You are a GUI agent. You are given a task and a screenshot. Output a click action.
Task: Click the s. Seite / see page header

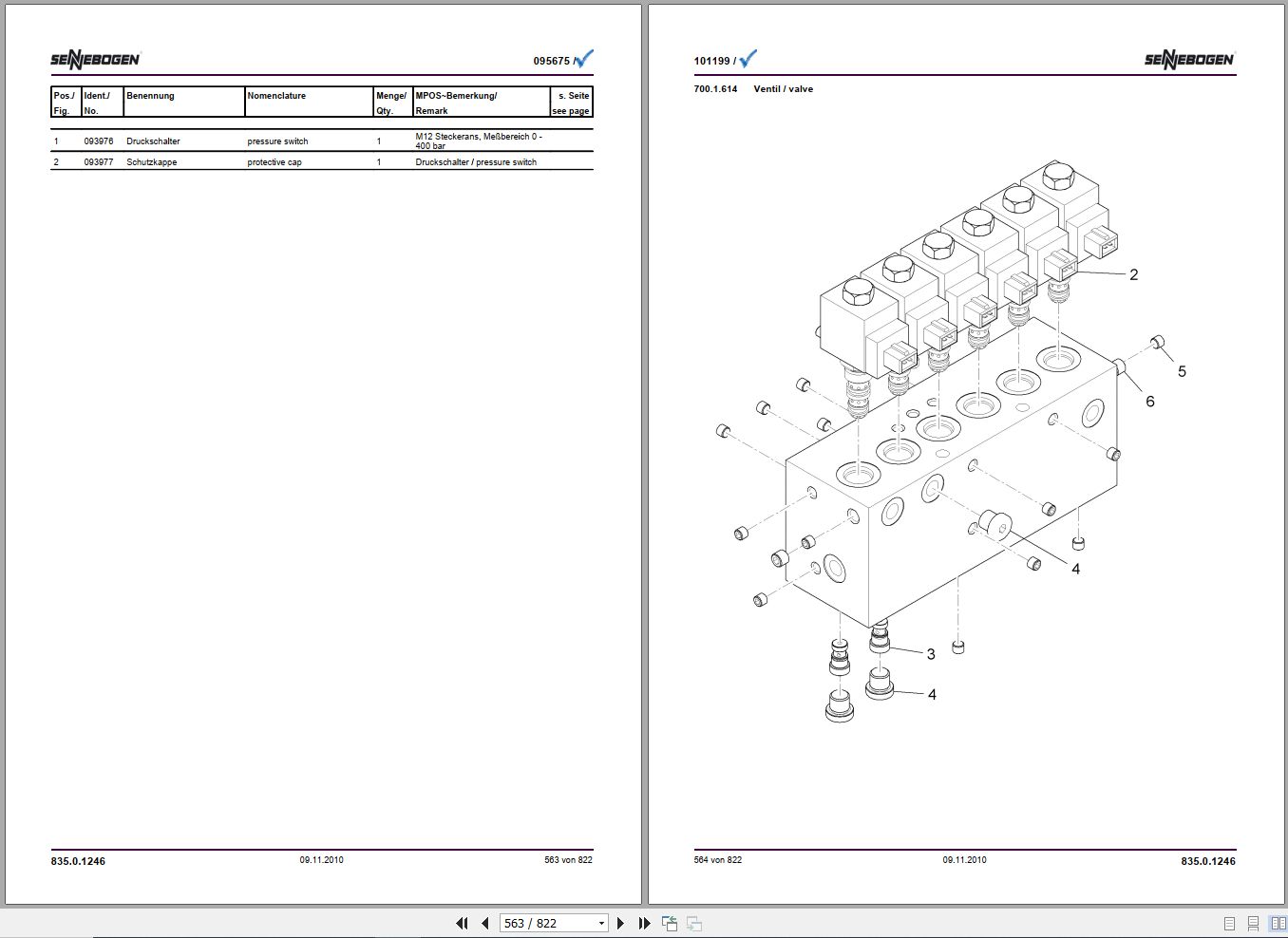[x=571, y=103]
